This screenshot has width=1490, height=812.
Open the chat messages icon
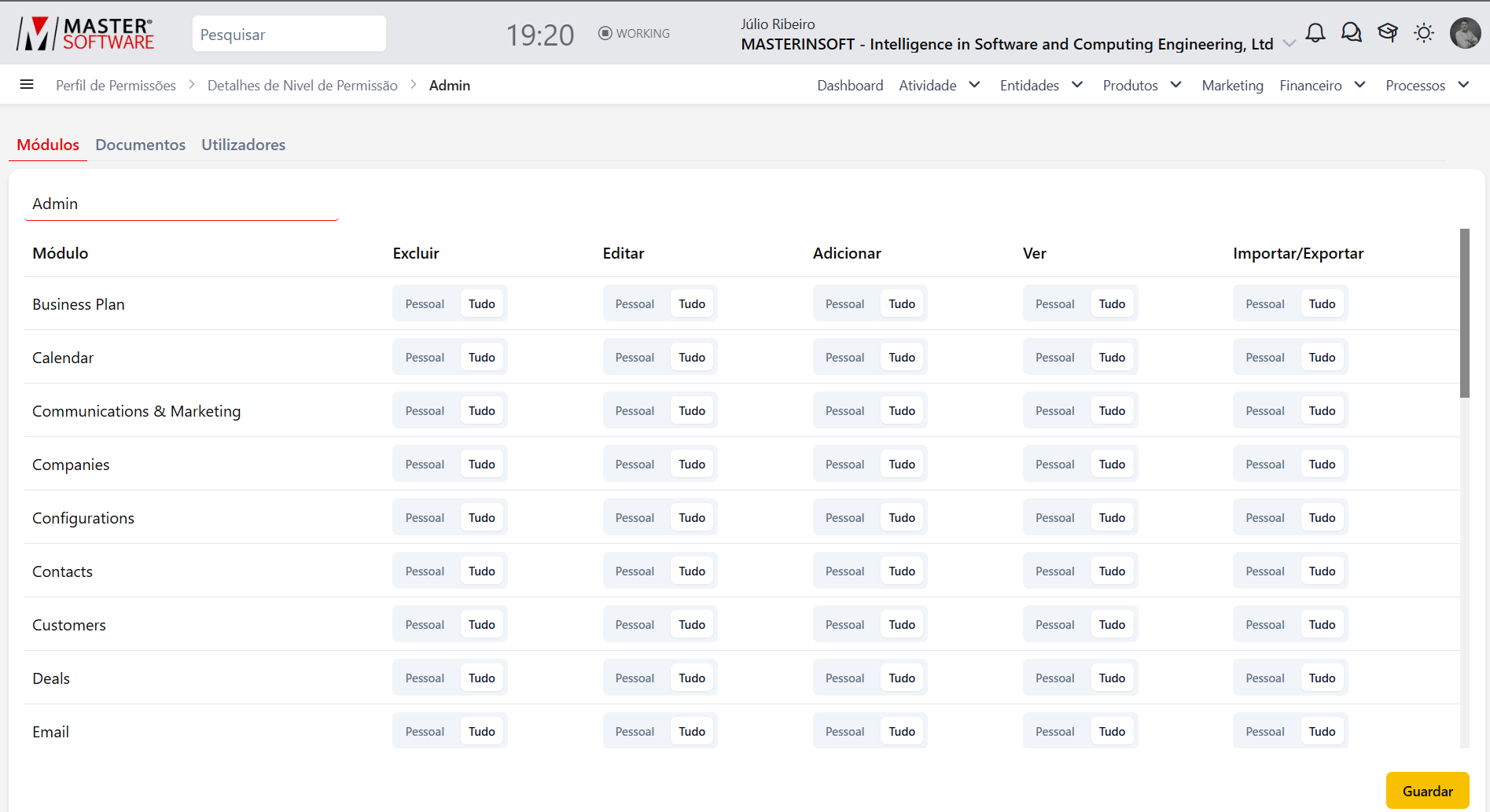click(1352, 33)
